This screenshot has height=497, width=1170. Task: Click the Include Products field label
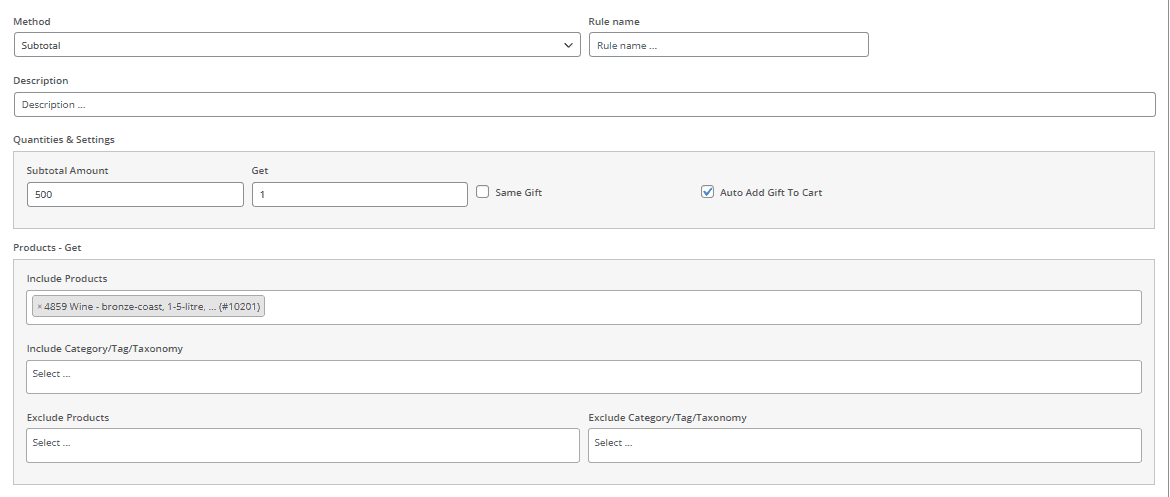[x=67, y=278]
